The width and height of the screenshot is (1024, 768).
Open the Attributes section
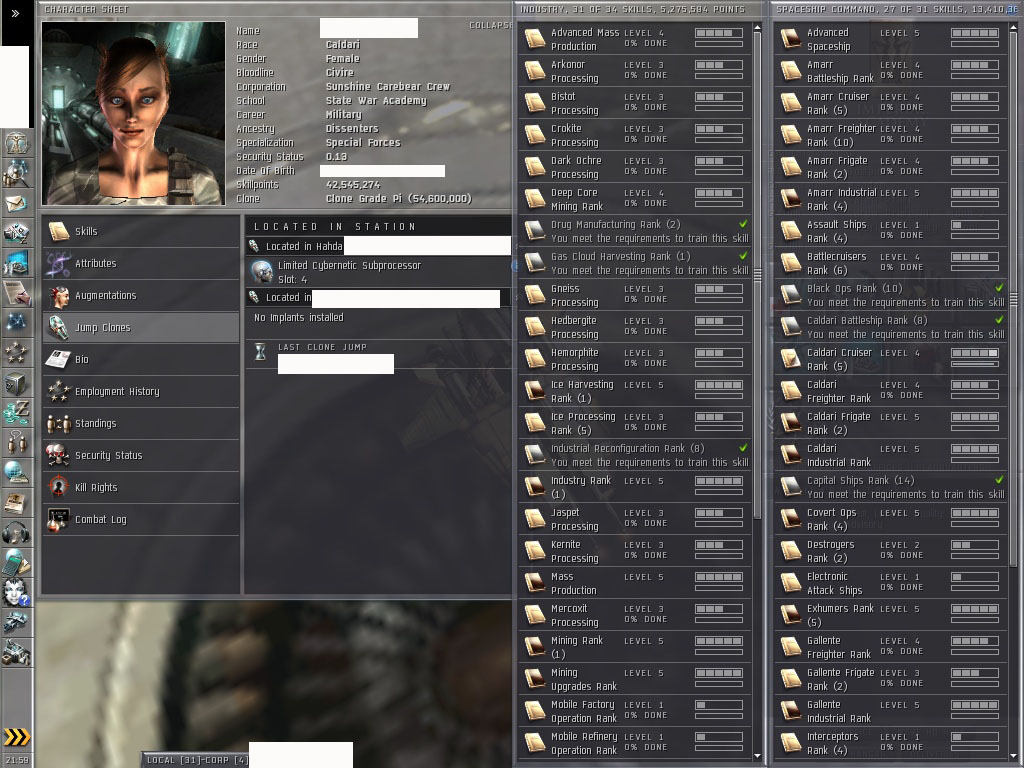(141, 263)
